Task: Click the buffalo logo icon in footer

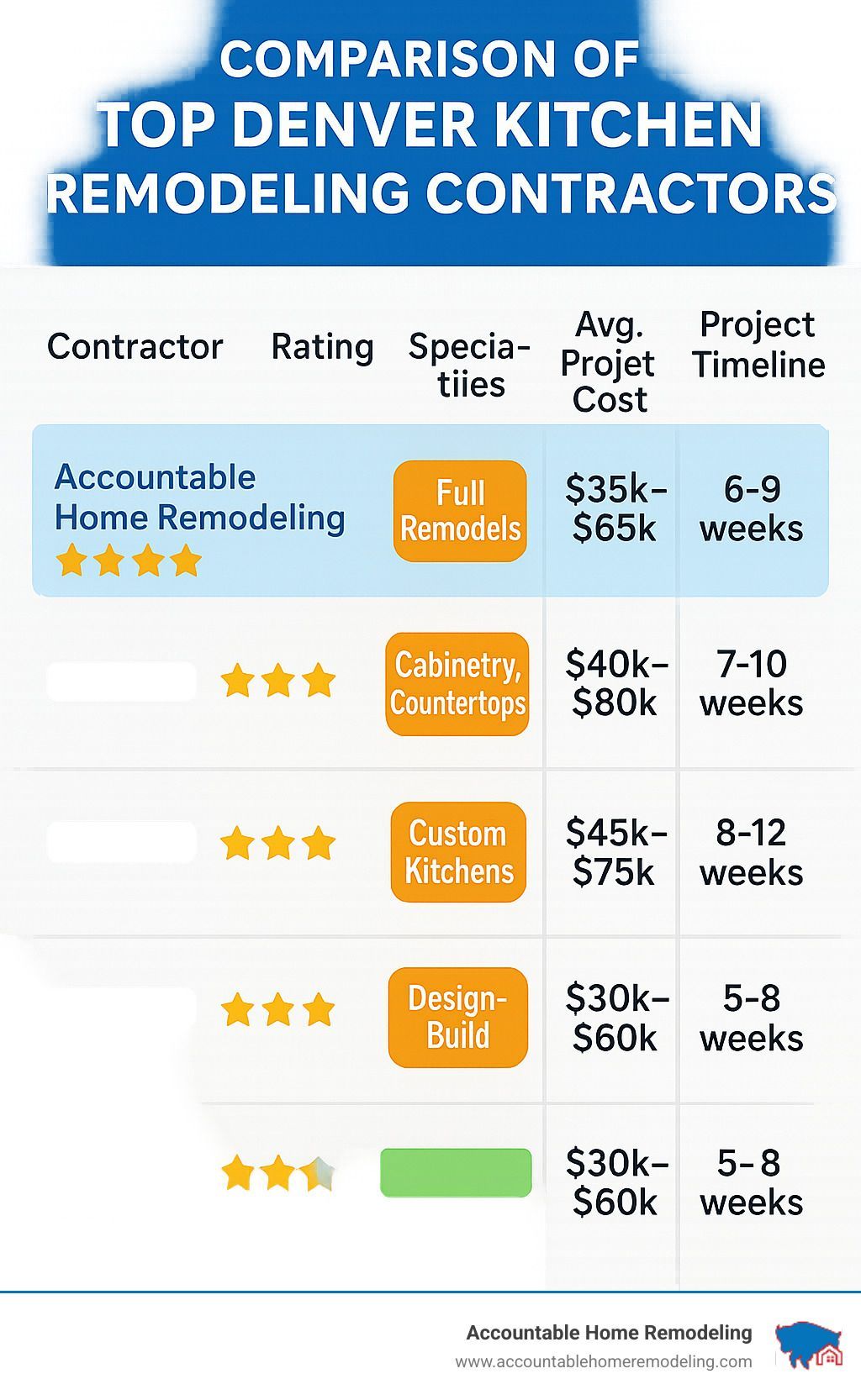Action: tap(809, 1345)
